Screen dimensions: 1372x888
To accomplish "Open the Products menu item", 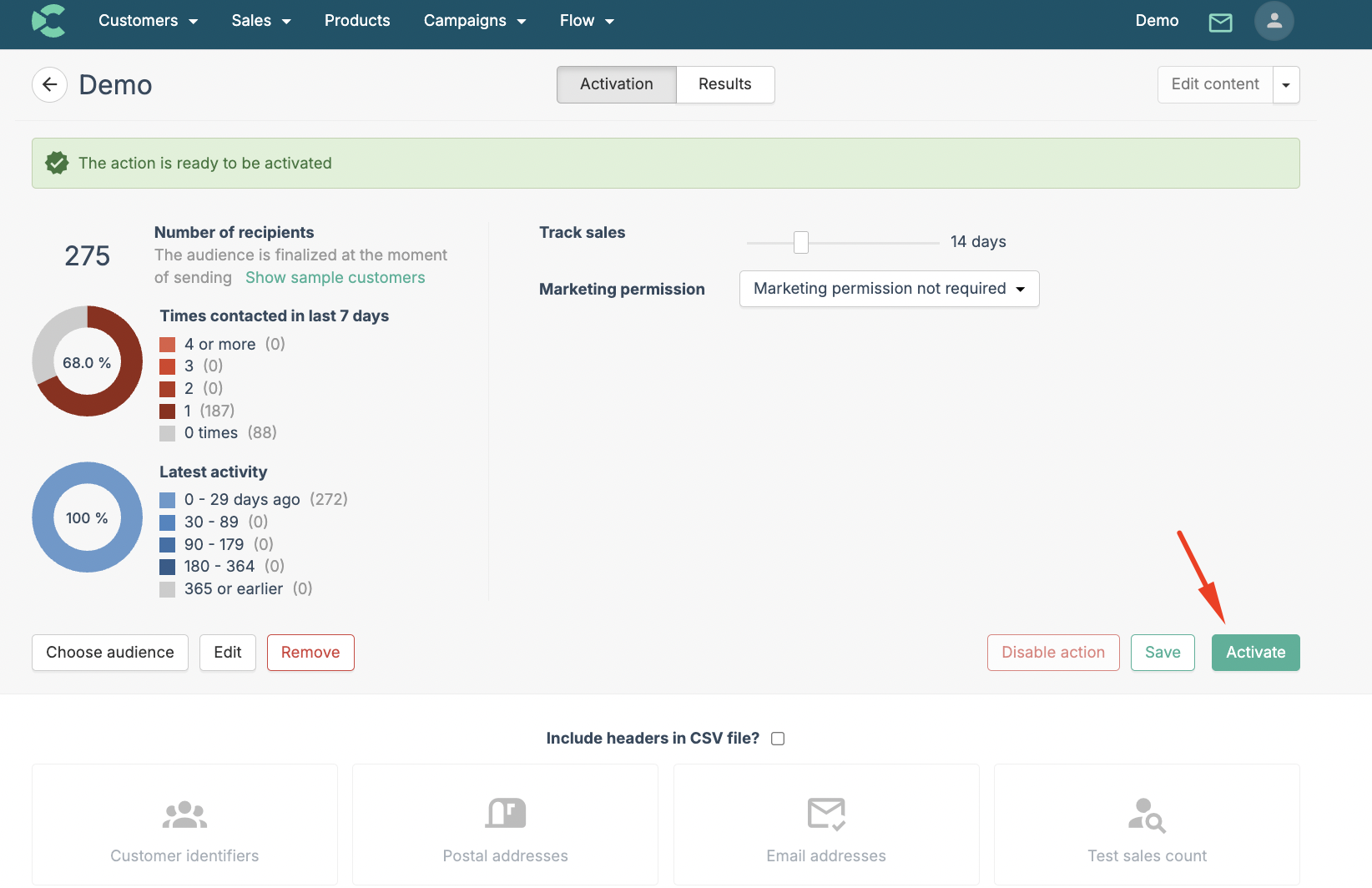I will click(357, 21).
